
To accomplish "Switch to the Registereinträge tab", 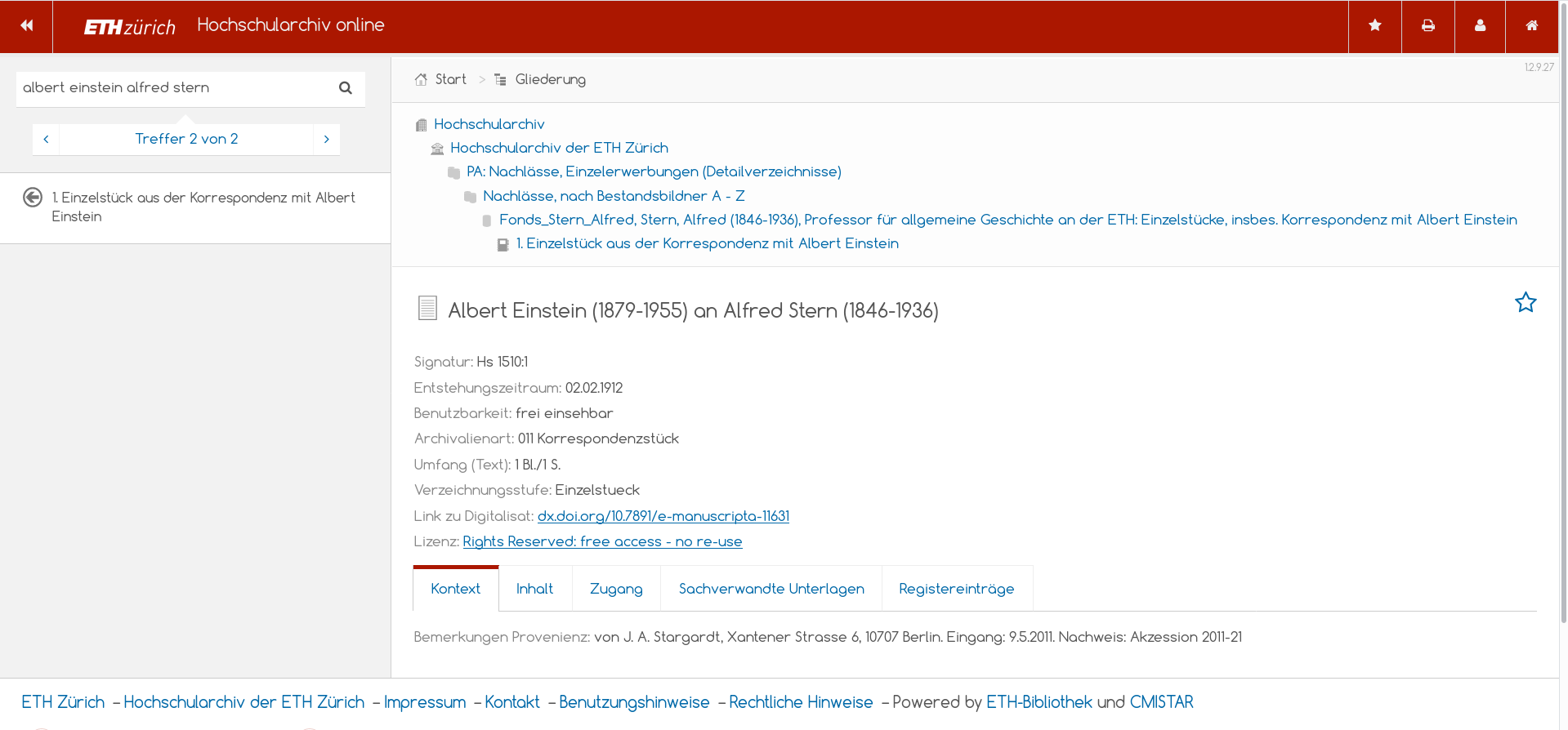I will click(x=956, y=589).
